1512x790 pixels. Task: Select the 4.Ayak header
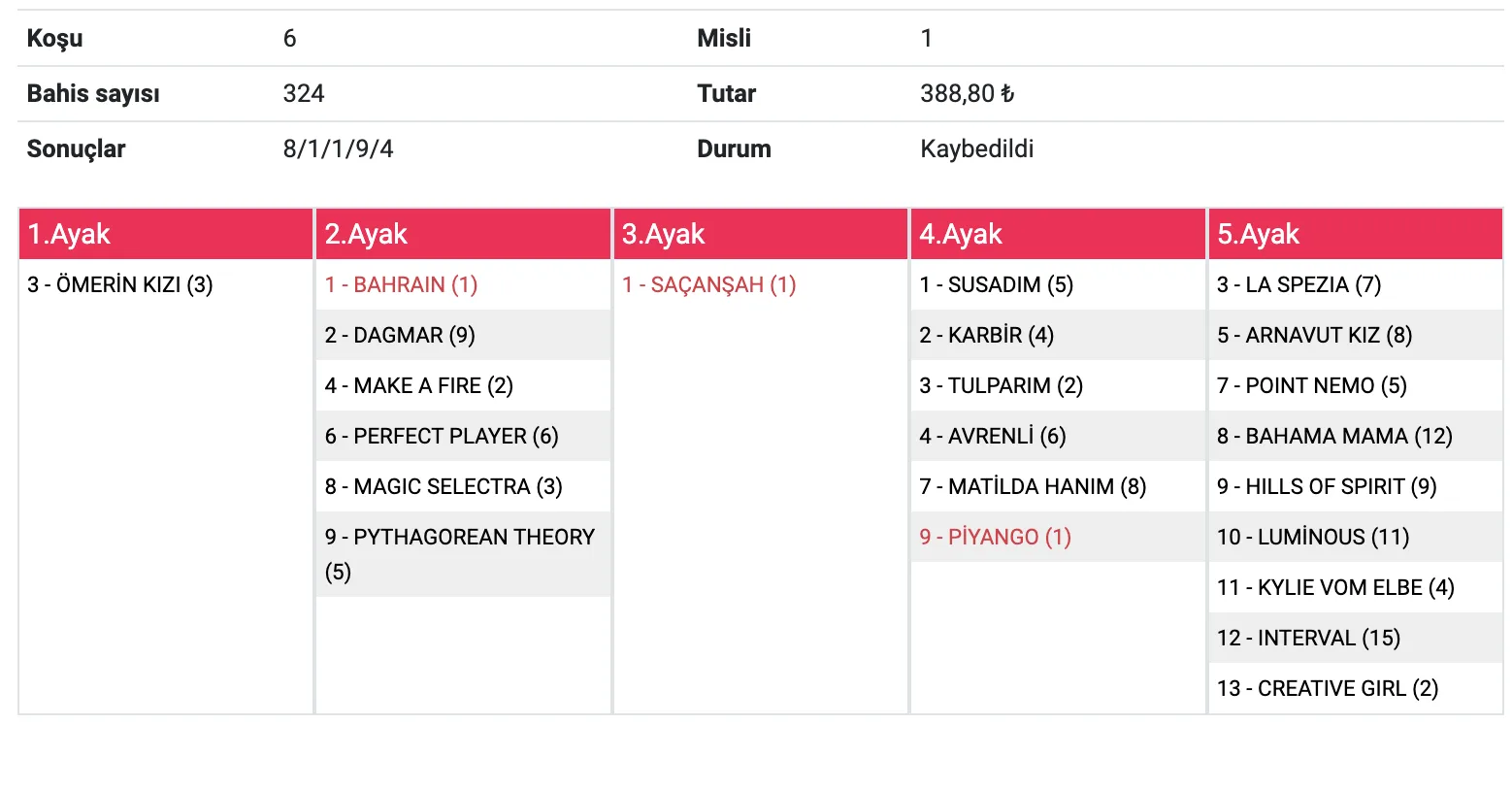click(x=961, y=234)
